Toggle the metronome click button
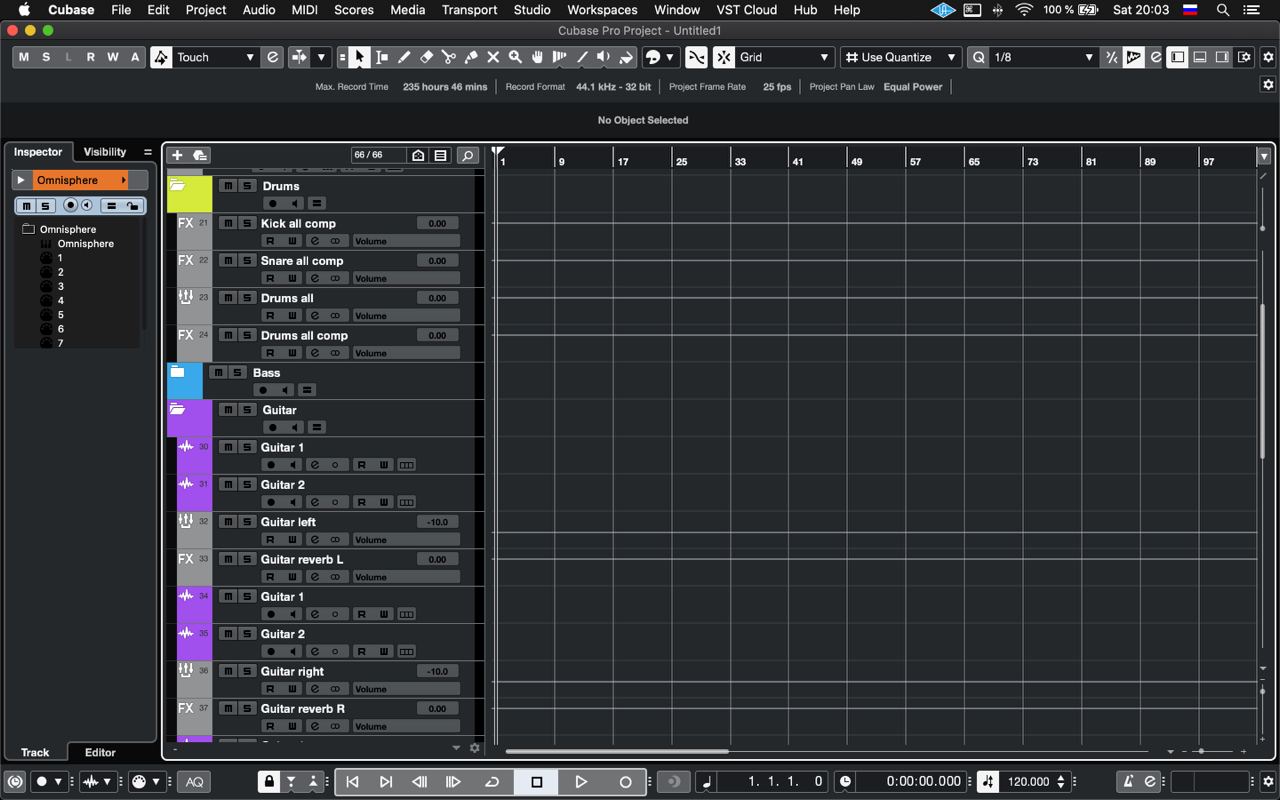Screen dimensions: 1280x800 [1128, 782]
